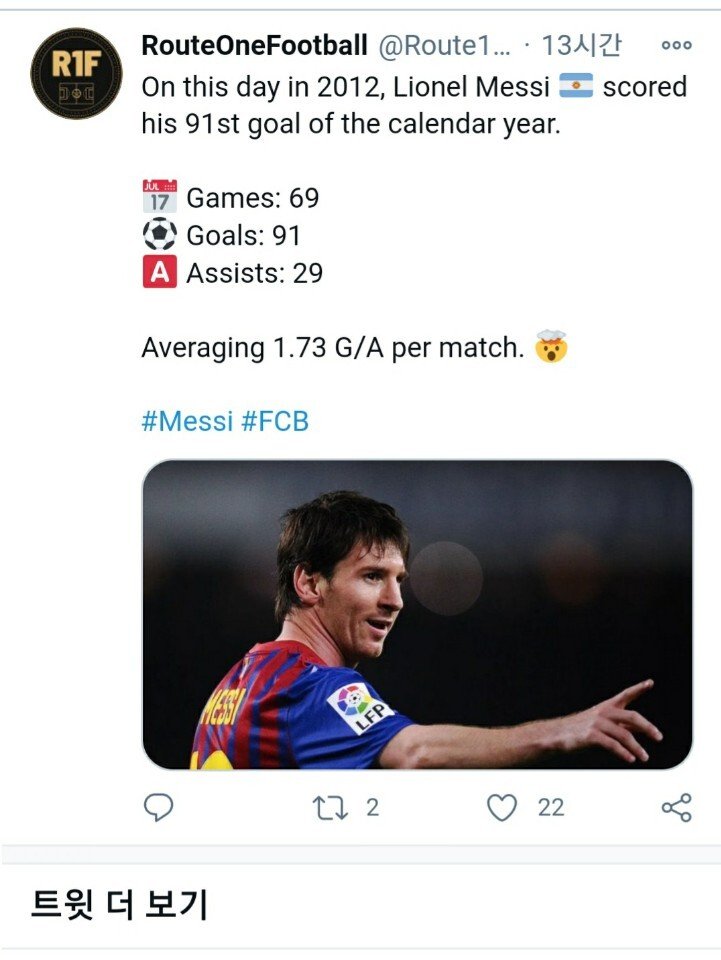Image resolution: width=721 pixels, height=960 pixels.
Task: Click the calendar emoji beside Games
Action: pos(160,197)
